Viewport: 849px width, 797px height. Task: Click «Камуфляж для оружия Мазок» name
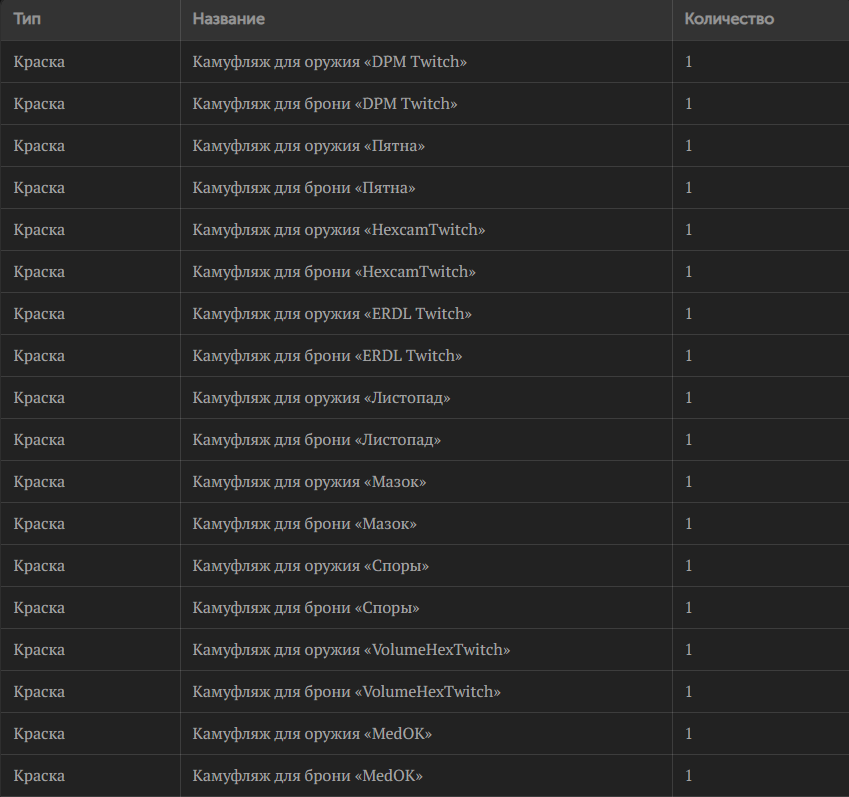[309, 482]
